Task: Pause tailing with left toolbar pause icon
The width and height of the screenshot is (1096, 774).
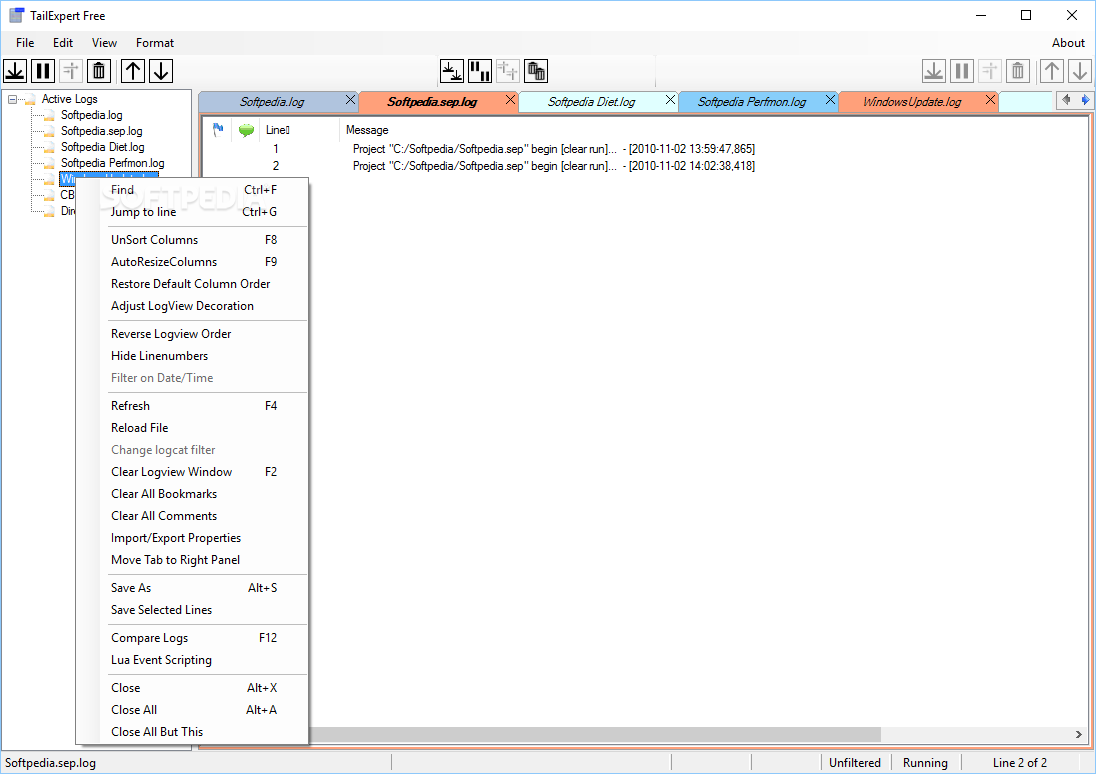Action: click(x=43, y=71)
